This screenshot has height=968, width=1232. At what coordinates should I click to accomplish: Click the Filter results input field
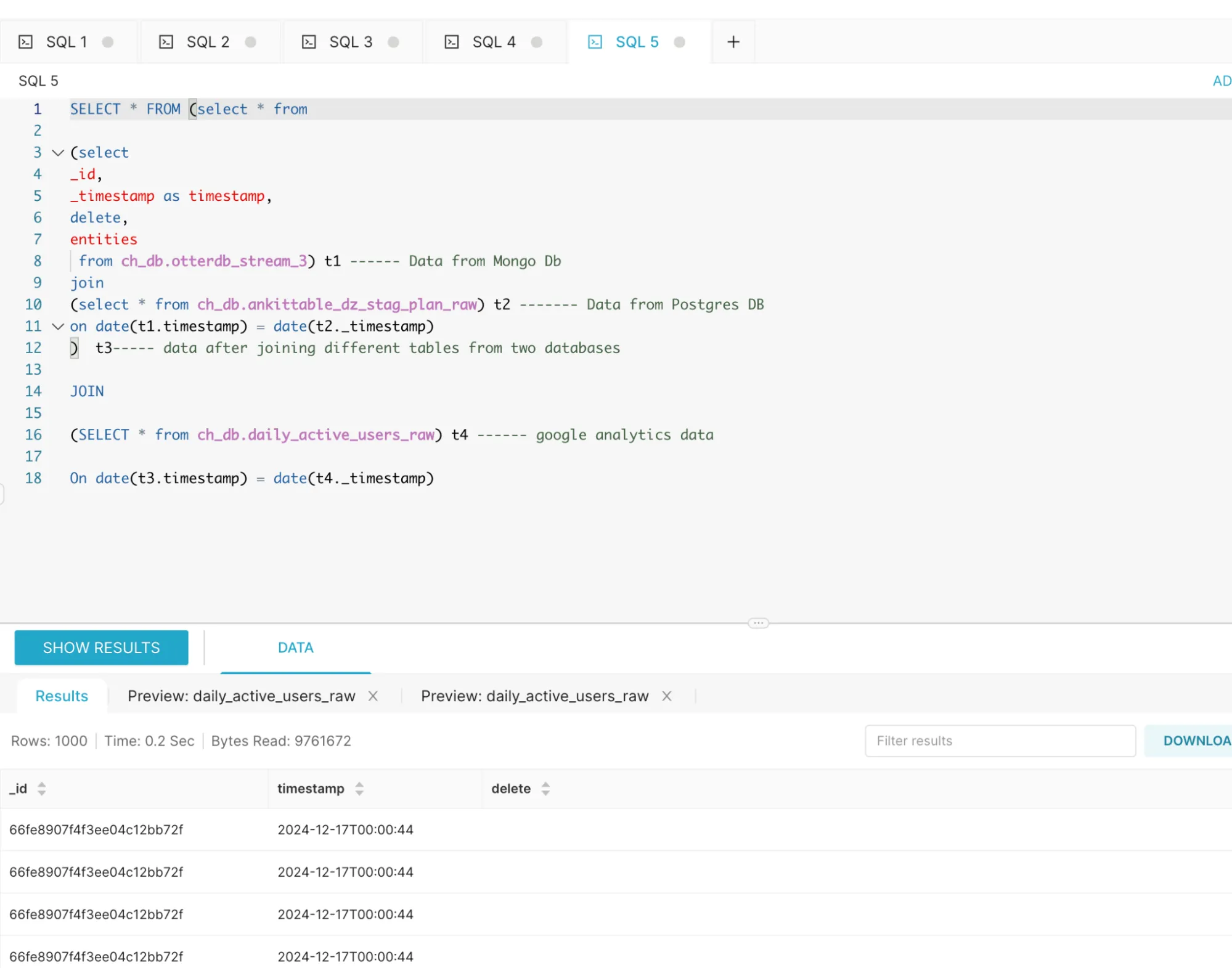click(1000, 741)
